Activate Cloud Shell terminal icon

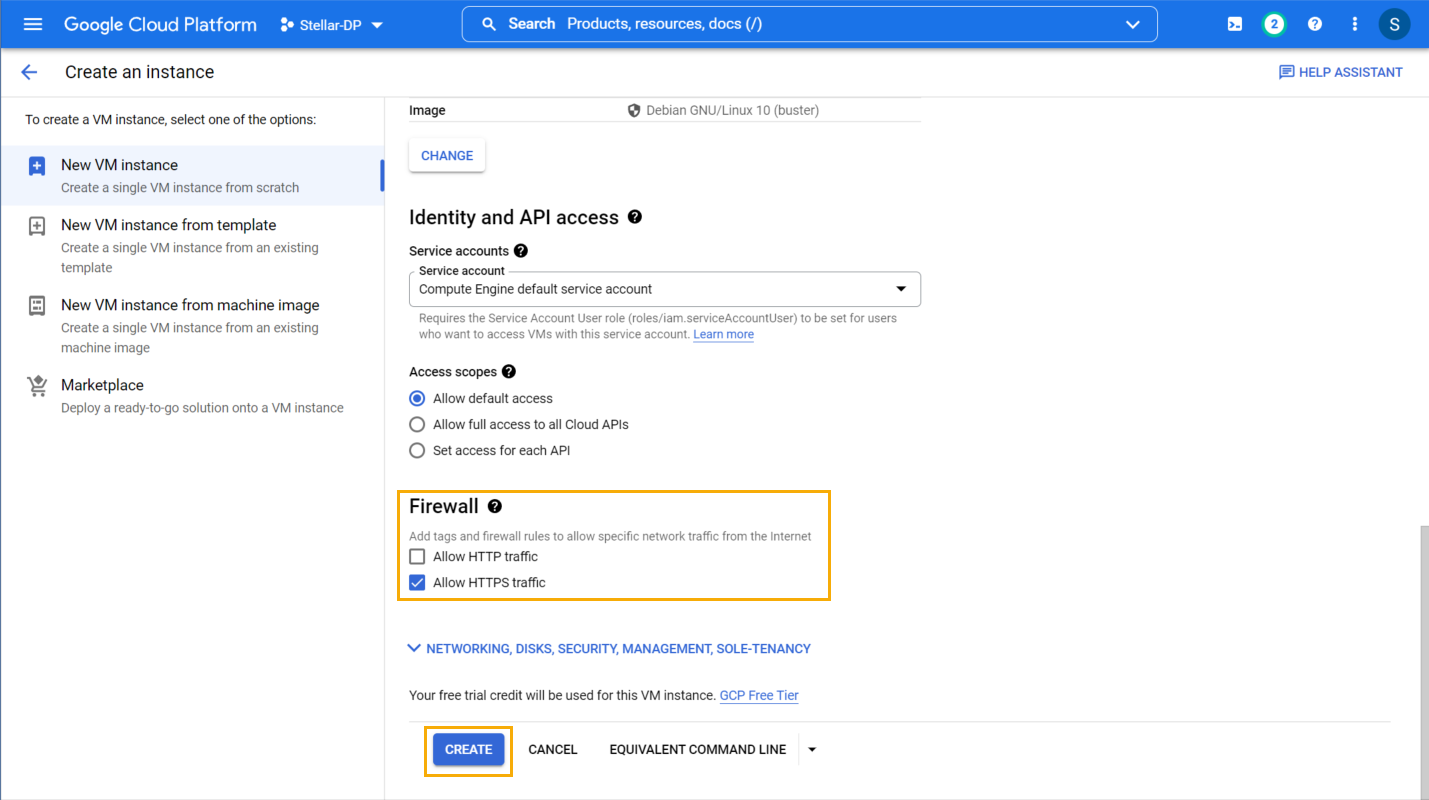(1235, 24)
